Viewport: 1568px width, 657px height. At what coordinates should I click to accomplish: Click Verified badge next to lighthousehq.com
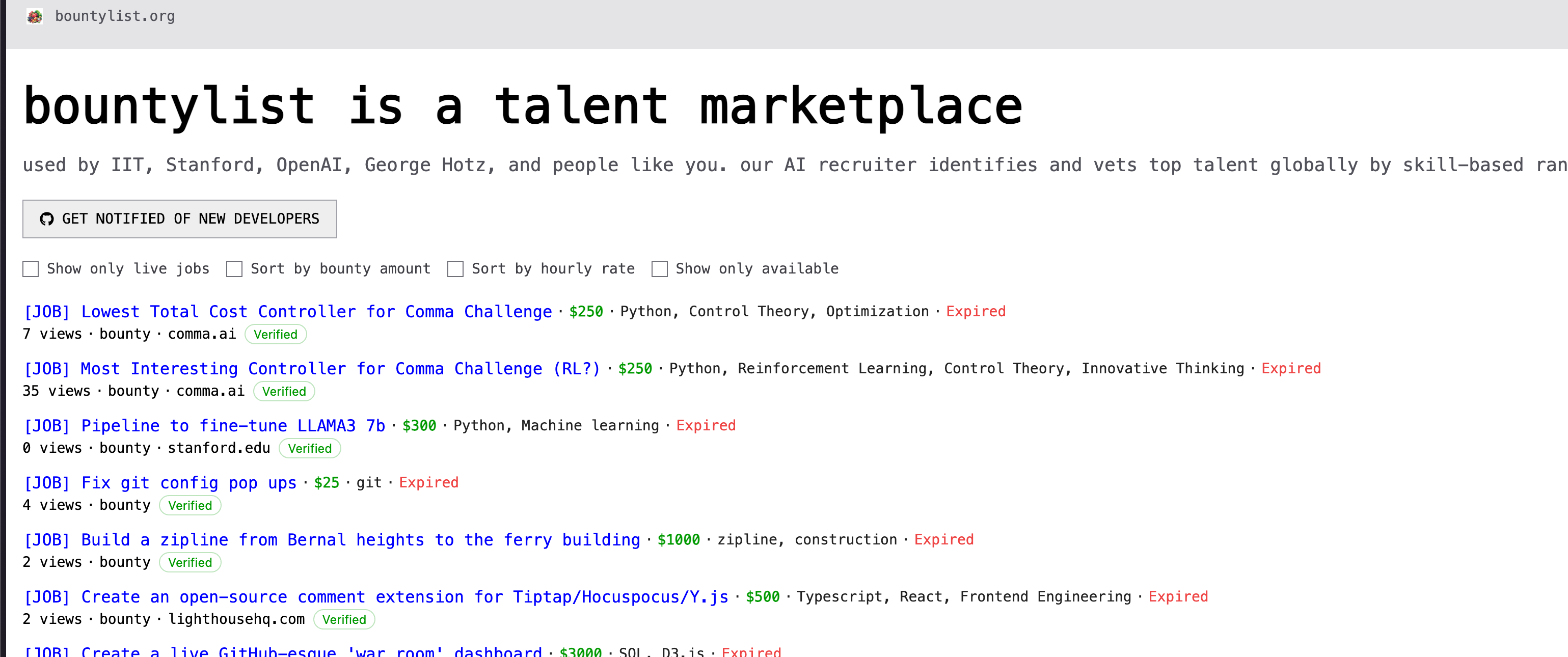tap(344, 620)
